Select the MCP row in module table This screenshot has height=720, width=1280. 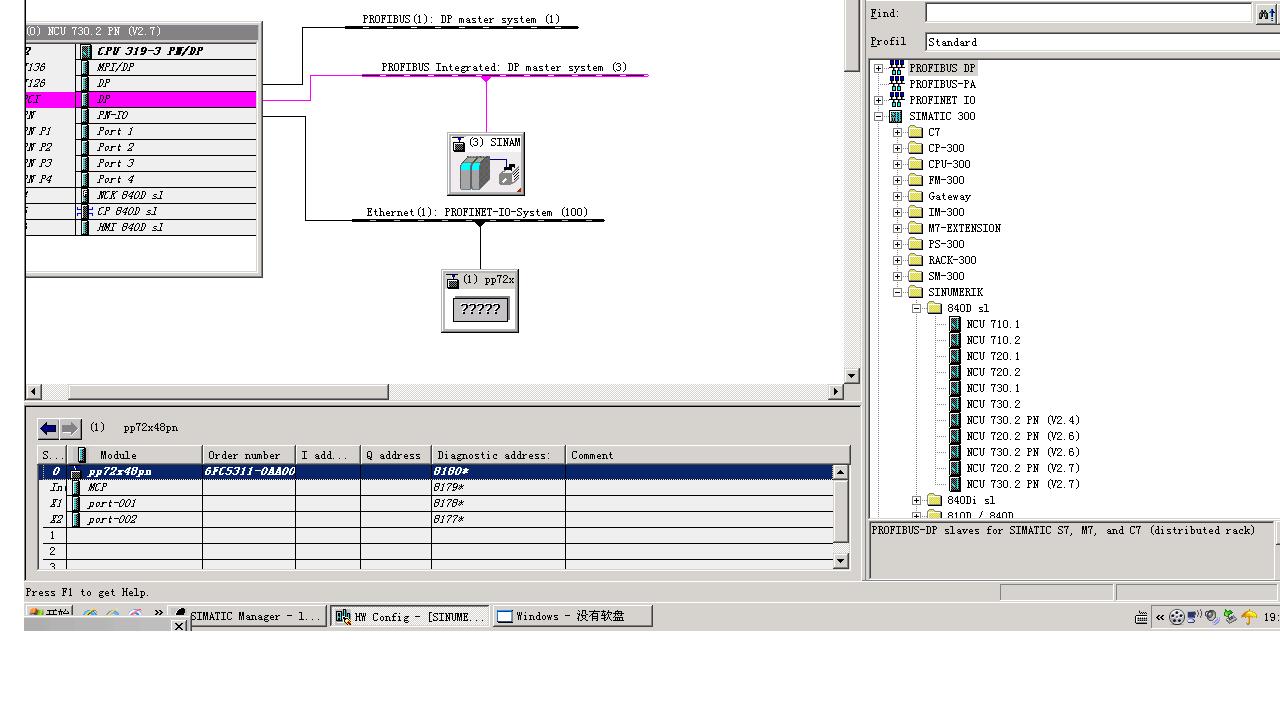coord(436,487)
